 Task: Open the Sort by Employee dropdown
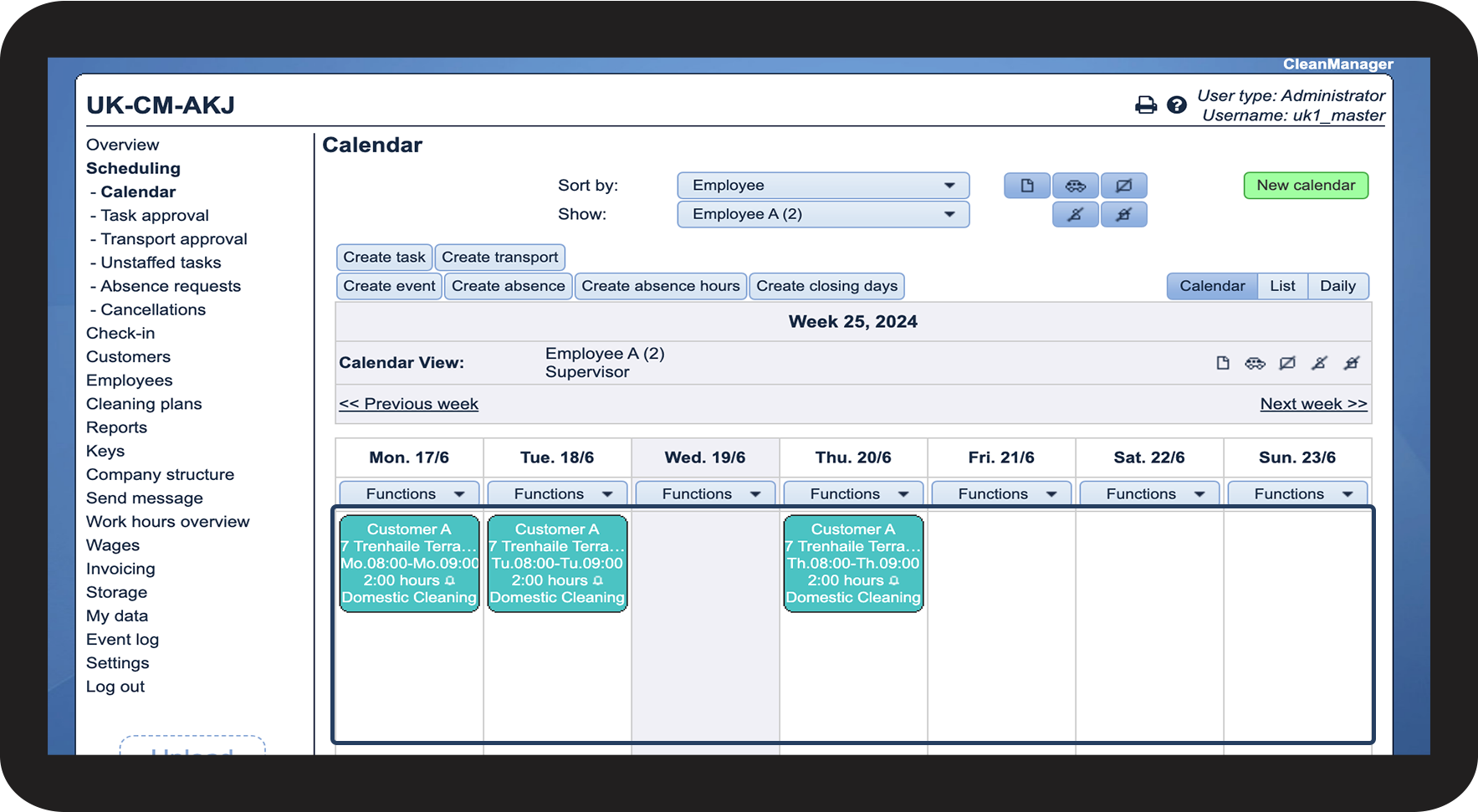click(x=823, y=186)
